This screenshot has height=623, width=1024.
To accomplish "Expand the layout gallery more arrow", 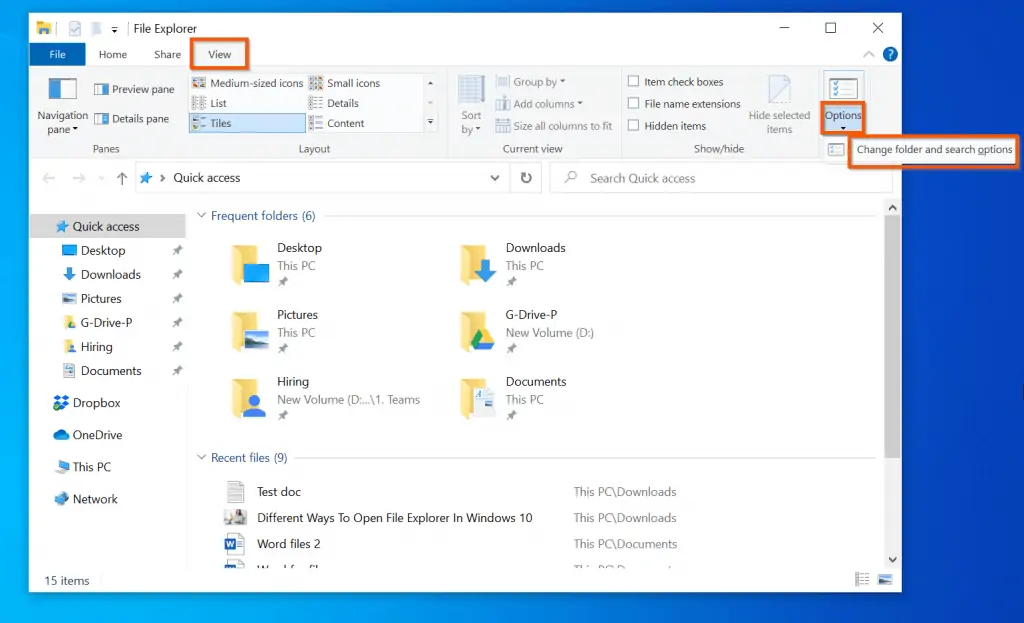I will (x=430, y=122).
